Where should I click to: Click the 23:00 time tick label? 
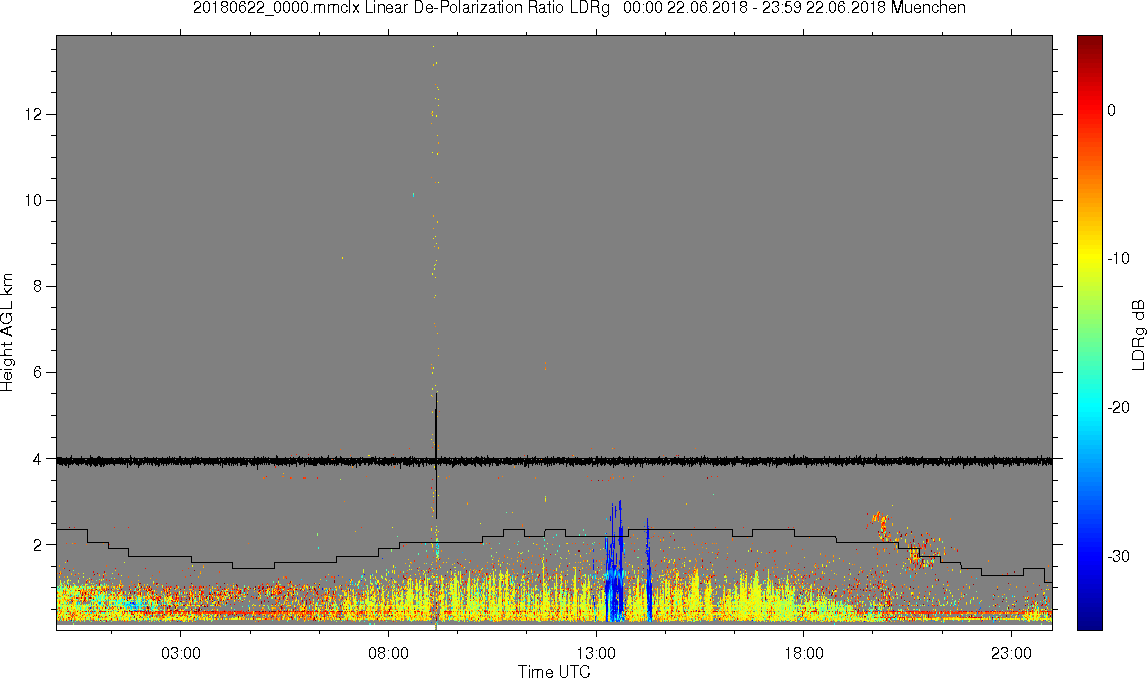[x=1012, y=653]
